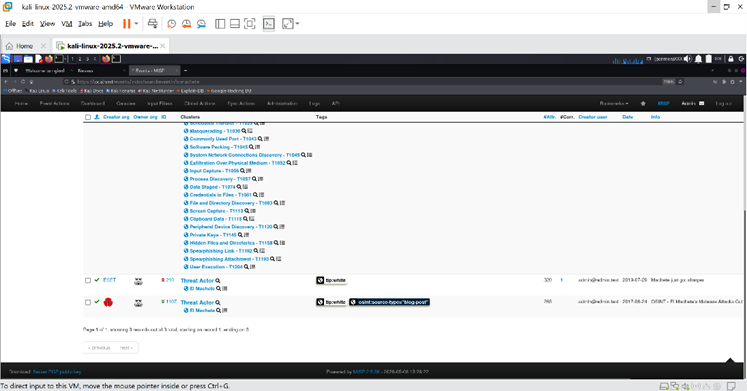Launch Firefox from the Kali panel
Viewport: 747px width, 391px height.
(49, 59)
